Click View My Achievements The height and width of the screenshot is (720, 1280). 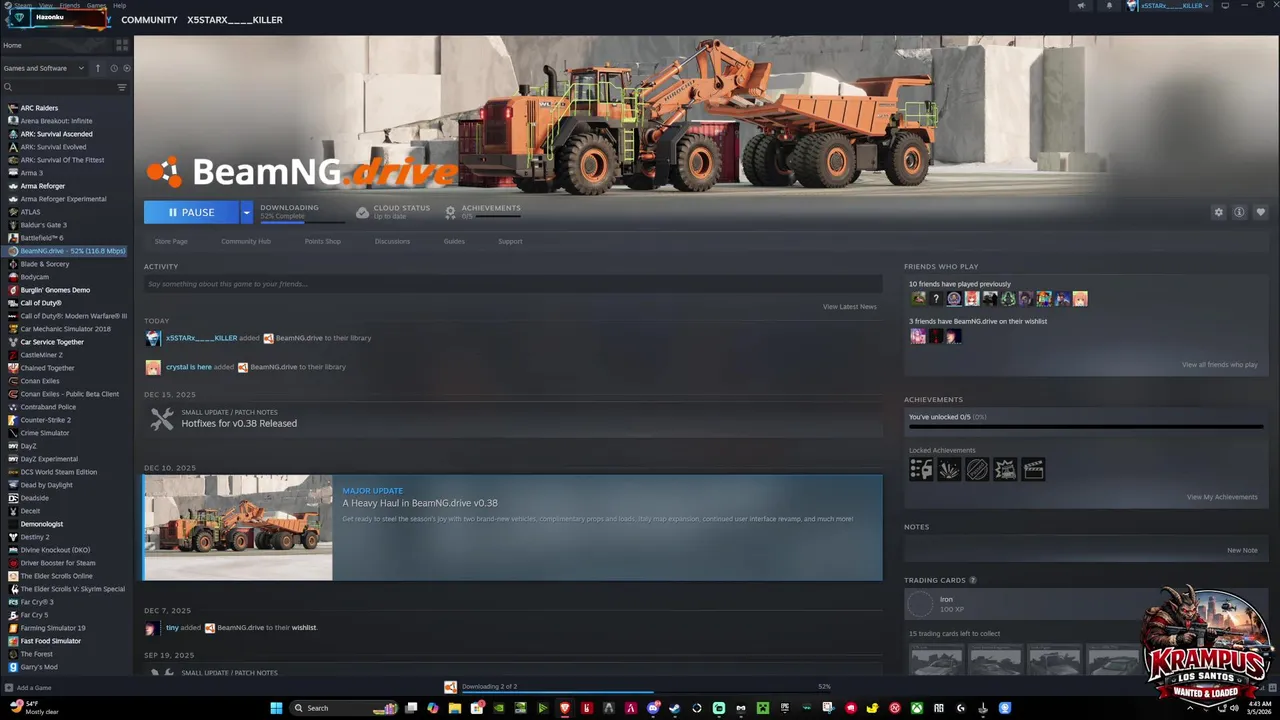tap(1222, 497)
